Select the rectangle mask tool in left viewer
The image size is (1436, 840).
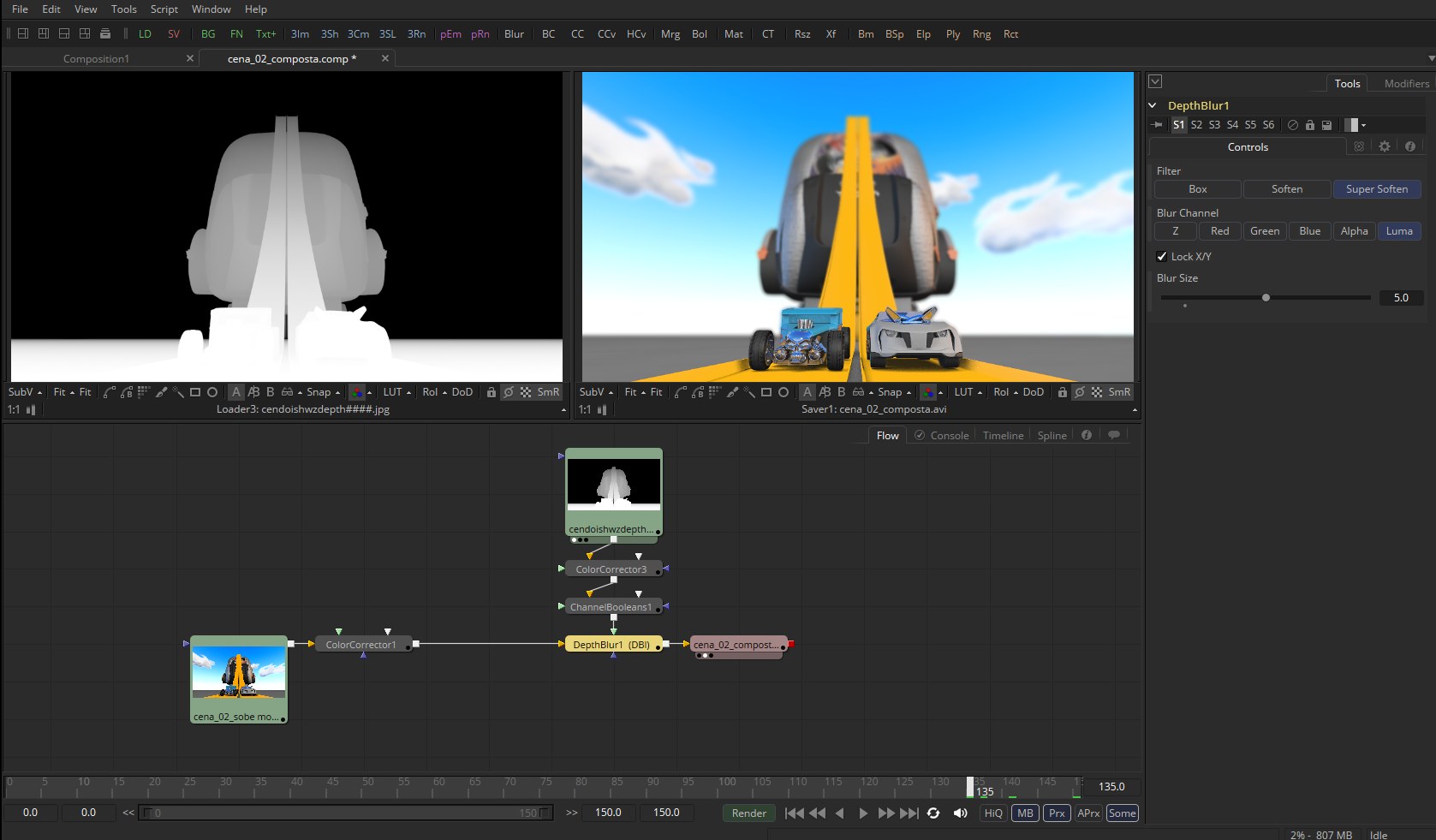[195, 392]
